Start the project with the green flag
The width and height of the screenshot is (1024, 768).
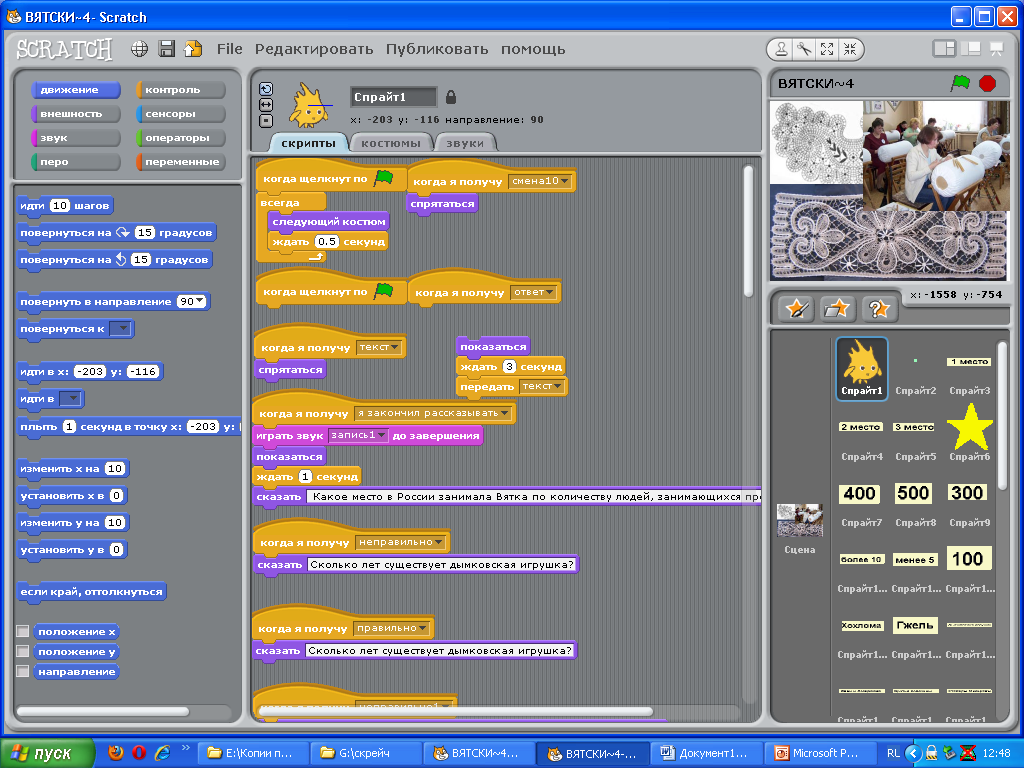[x=960, y=83]
